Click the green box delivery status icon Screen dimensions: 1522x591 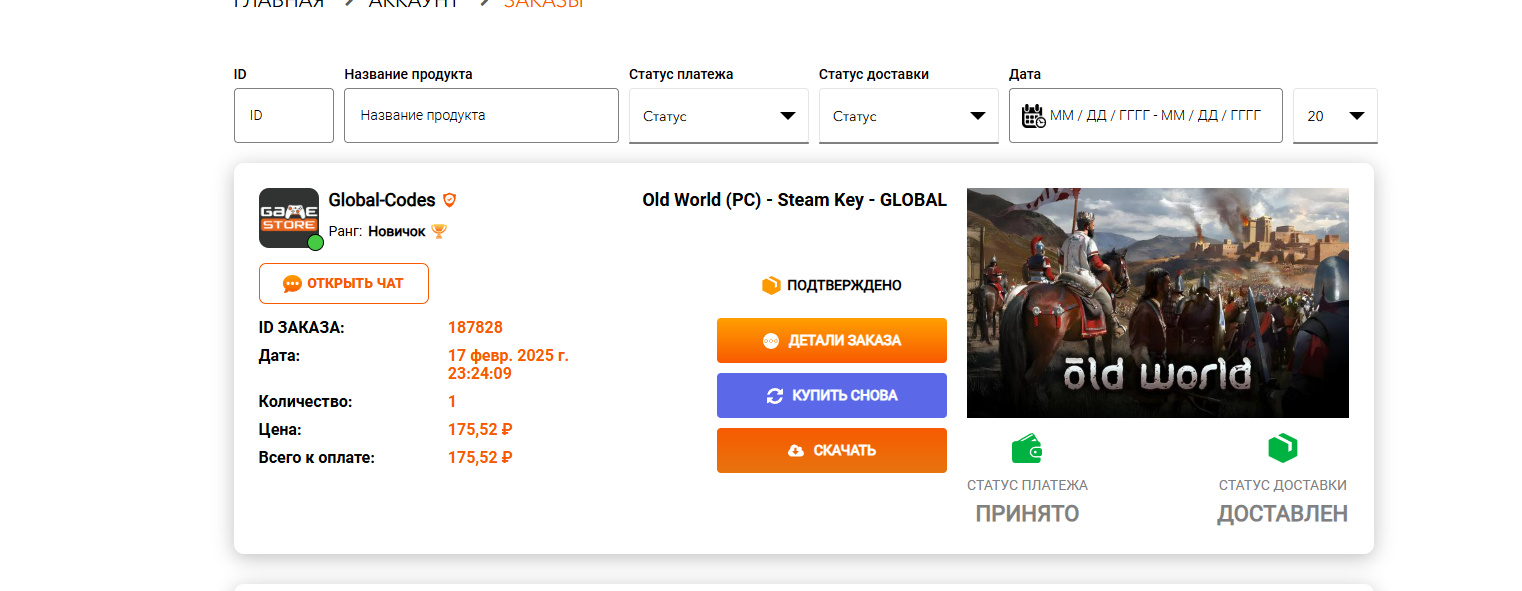pos(1282,449)
